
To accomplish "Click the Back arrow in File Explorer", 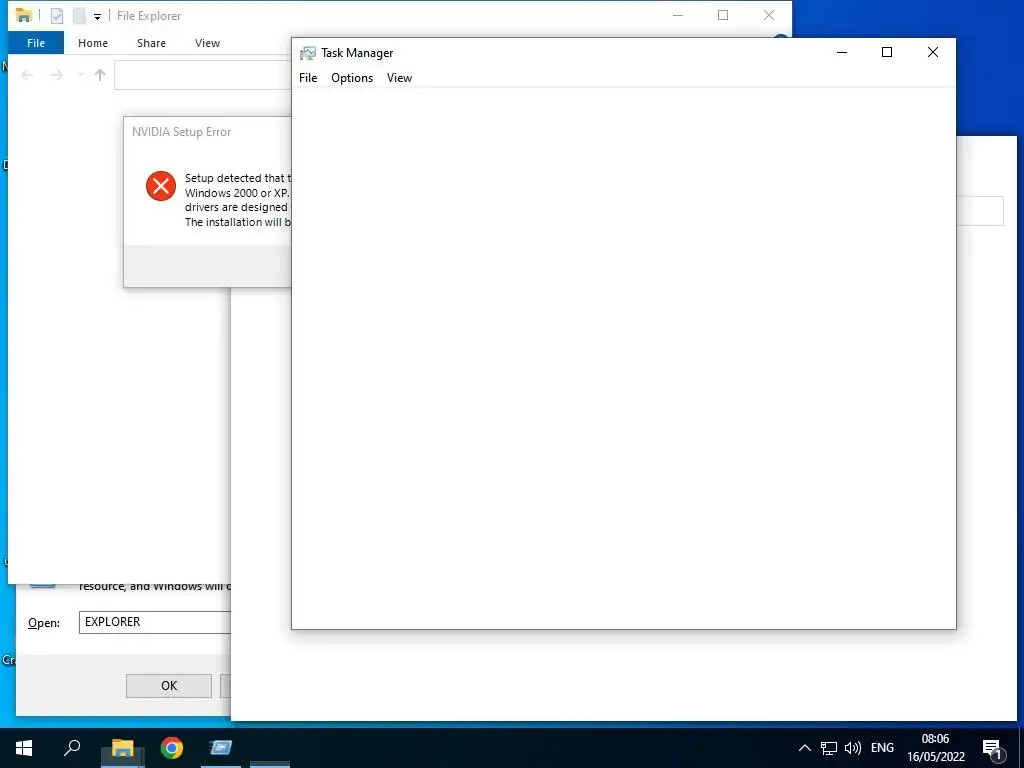I will coord(27,75).
